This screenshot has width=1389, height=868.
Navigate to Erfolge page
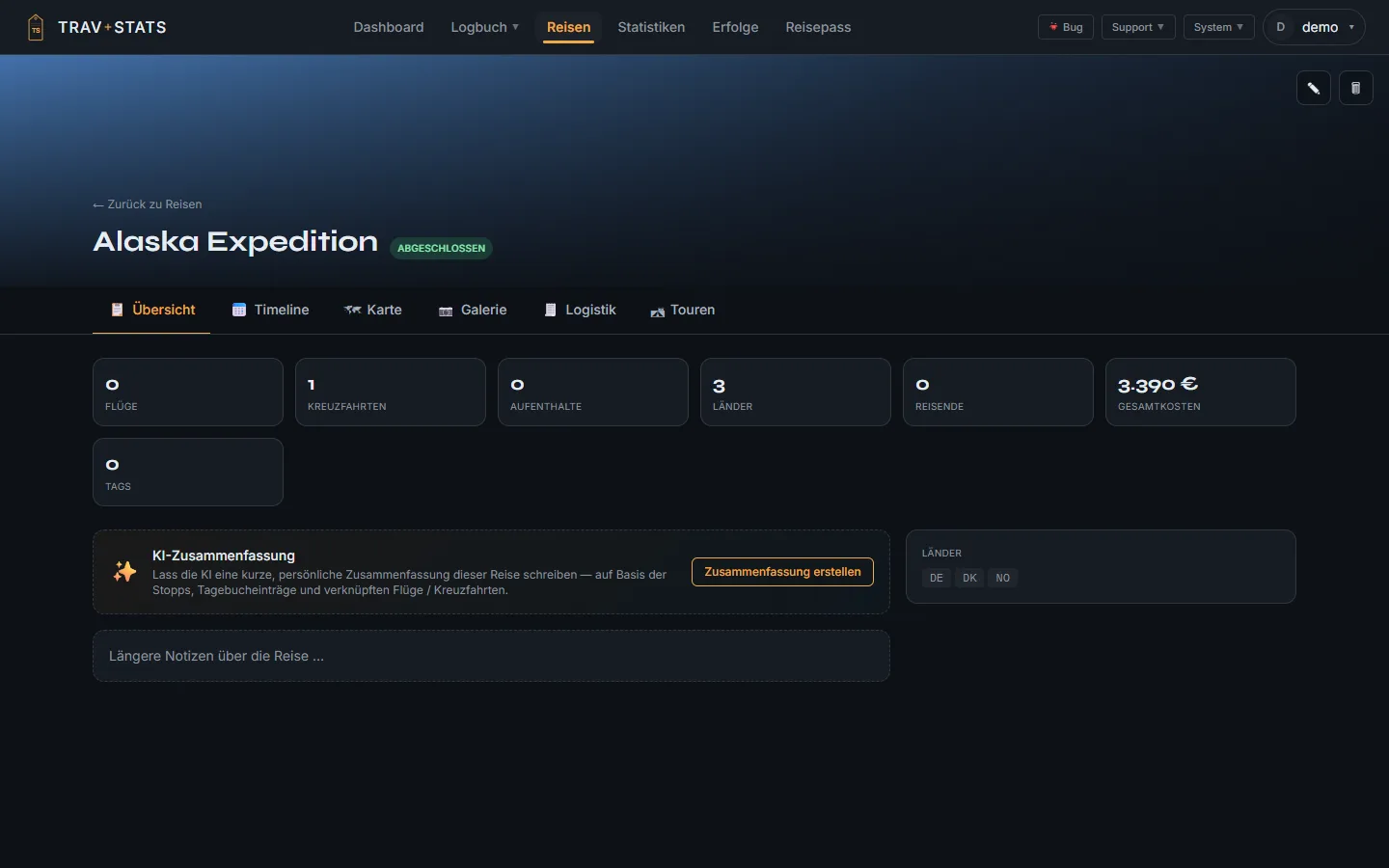click(736, 27)
